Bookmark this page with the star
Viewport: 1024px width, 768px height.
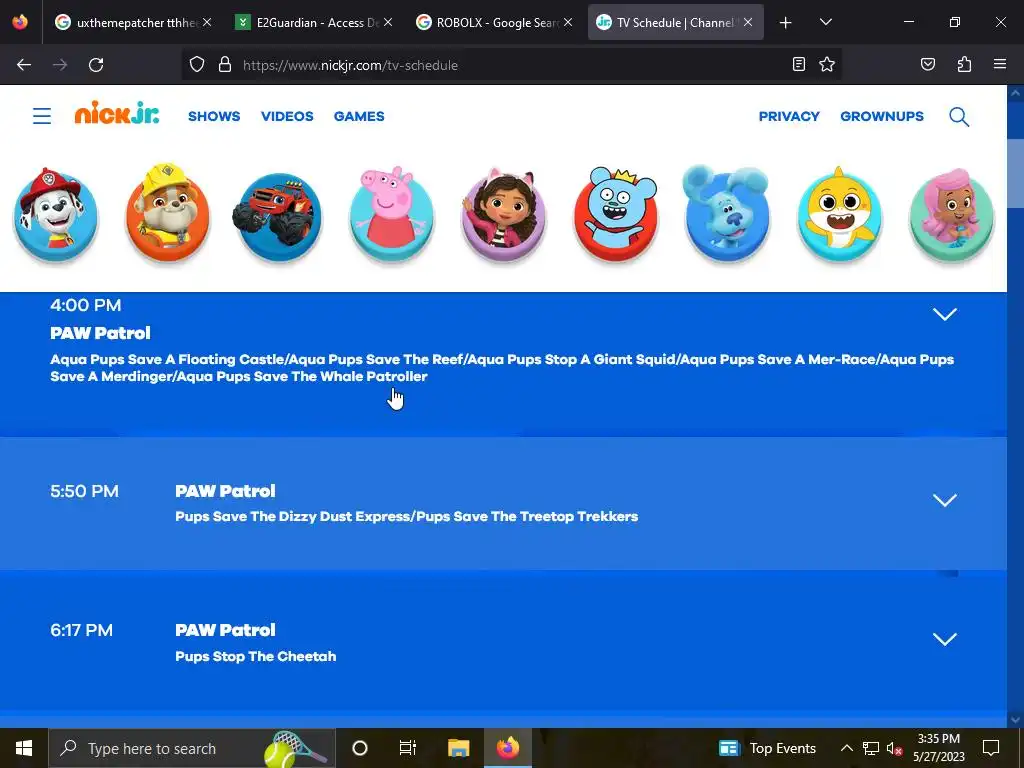827,64
